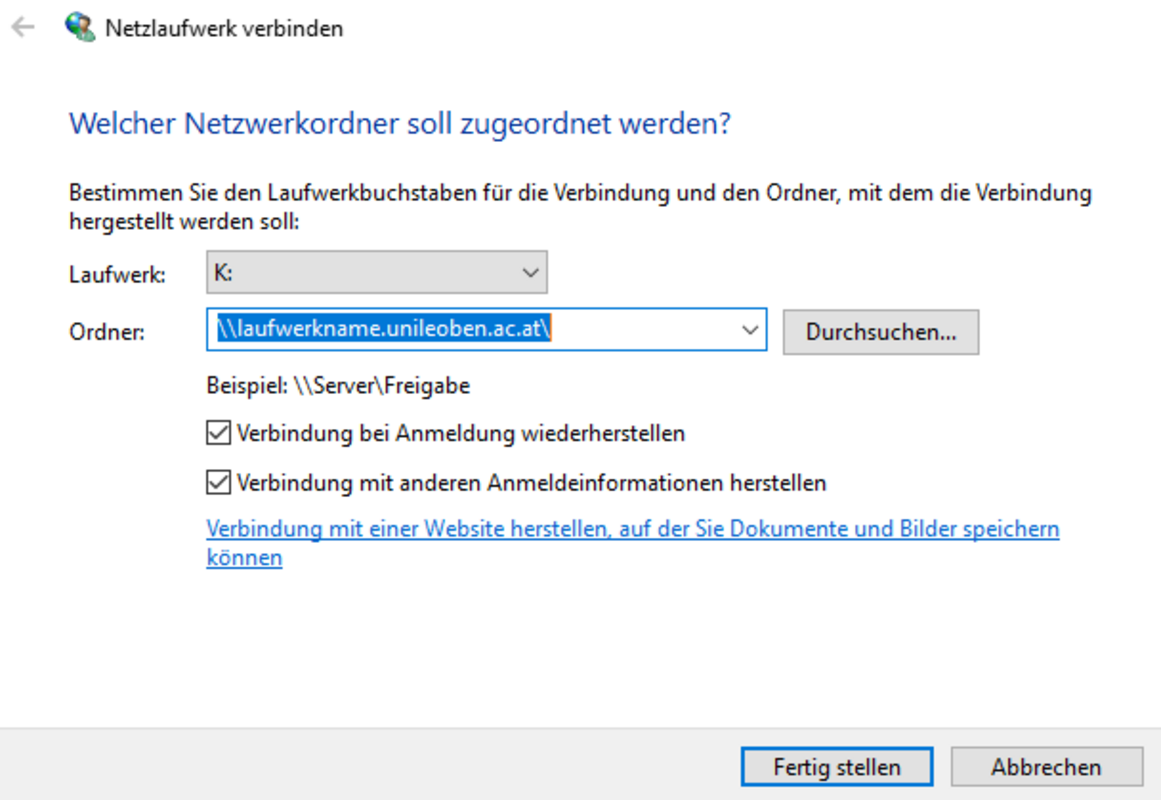Untick the reconnect-at-sign-in checkbox box
1161x800 pixels.
click(218, 434)
